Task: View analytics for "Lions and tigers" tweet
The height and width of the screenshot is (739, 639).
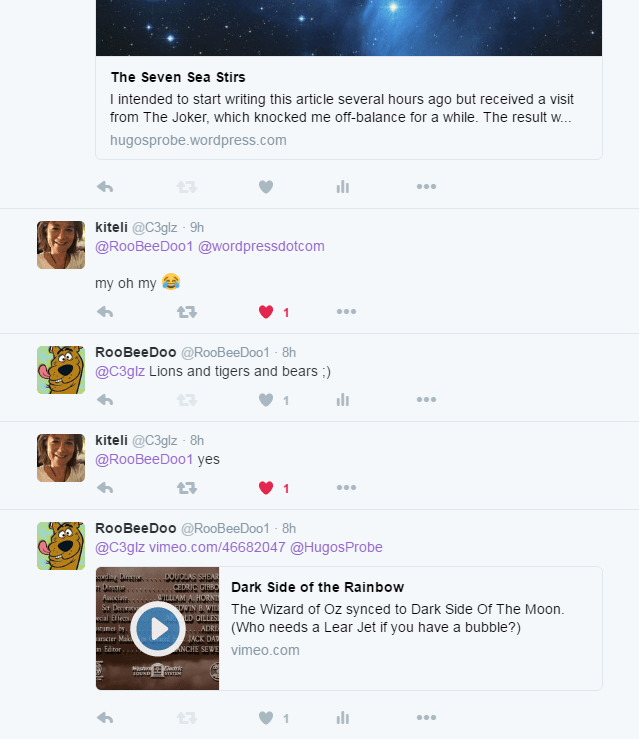Action: [x=343, y=400]
